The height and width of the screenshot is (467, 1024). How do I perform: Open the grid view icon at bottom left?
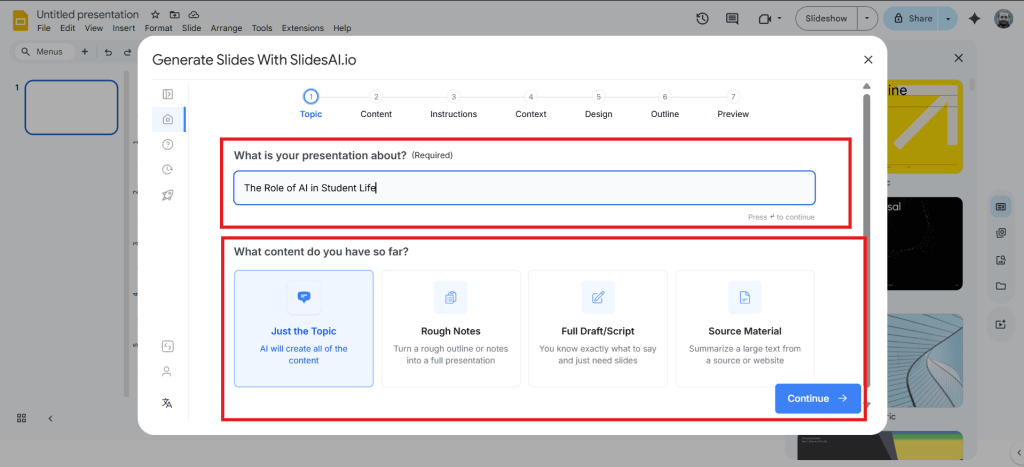[22, 418]
